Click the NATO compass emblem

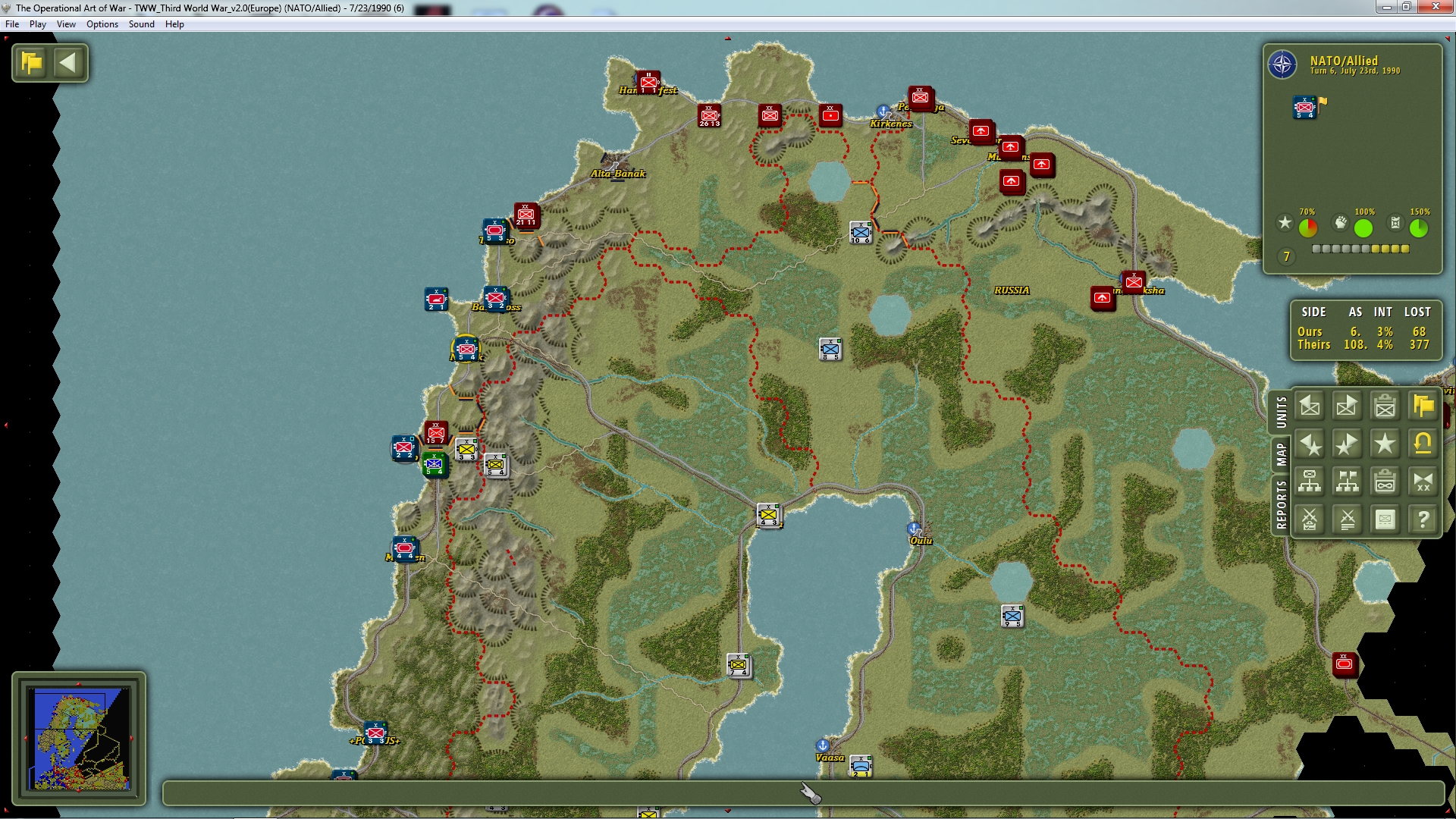point(1282,64)
